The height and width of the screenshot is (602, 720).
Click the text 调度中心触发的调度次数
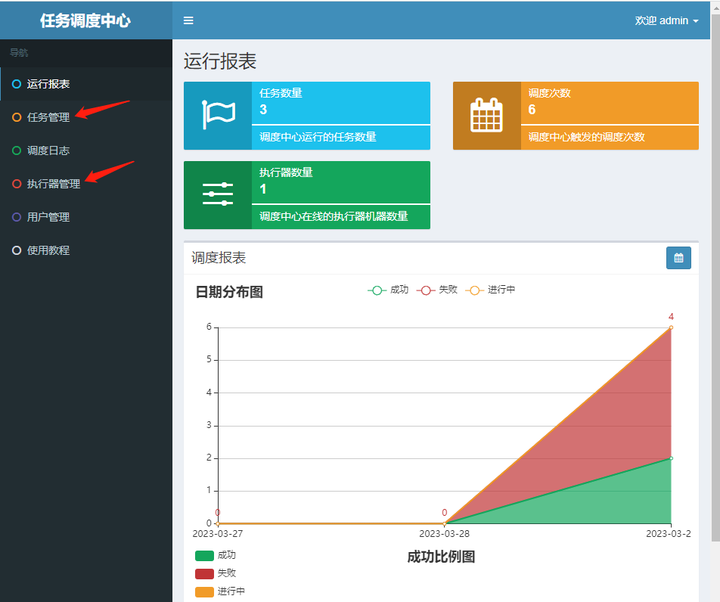click(x=586, y=137)
